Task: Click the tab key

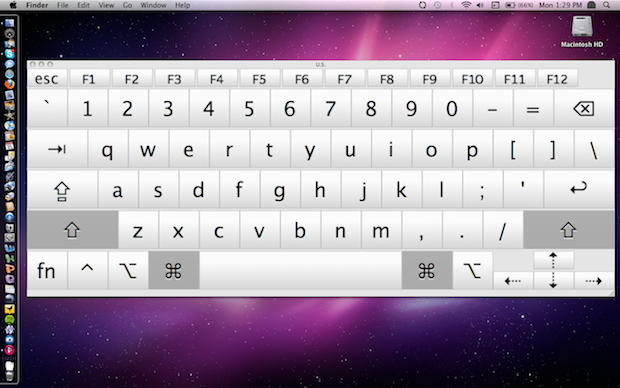Action: click(x=57, y=149)
